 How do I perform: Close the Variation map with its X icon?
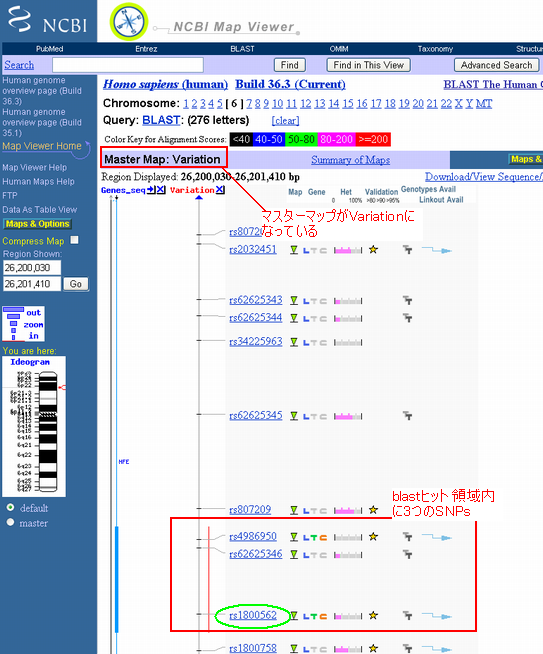pos(220,190)
